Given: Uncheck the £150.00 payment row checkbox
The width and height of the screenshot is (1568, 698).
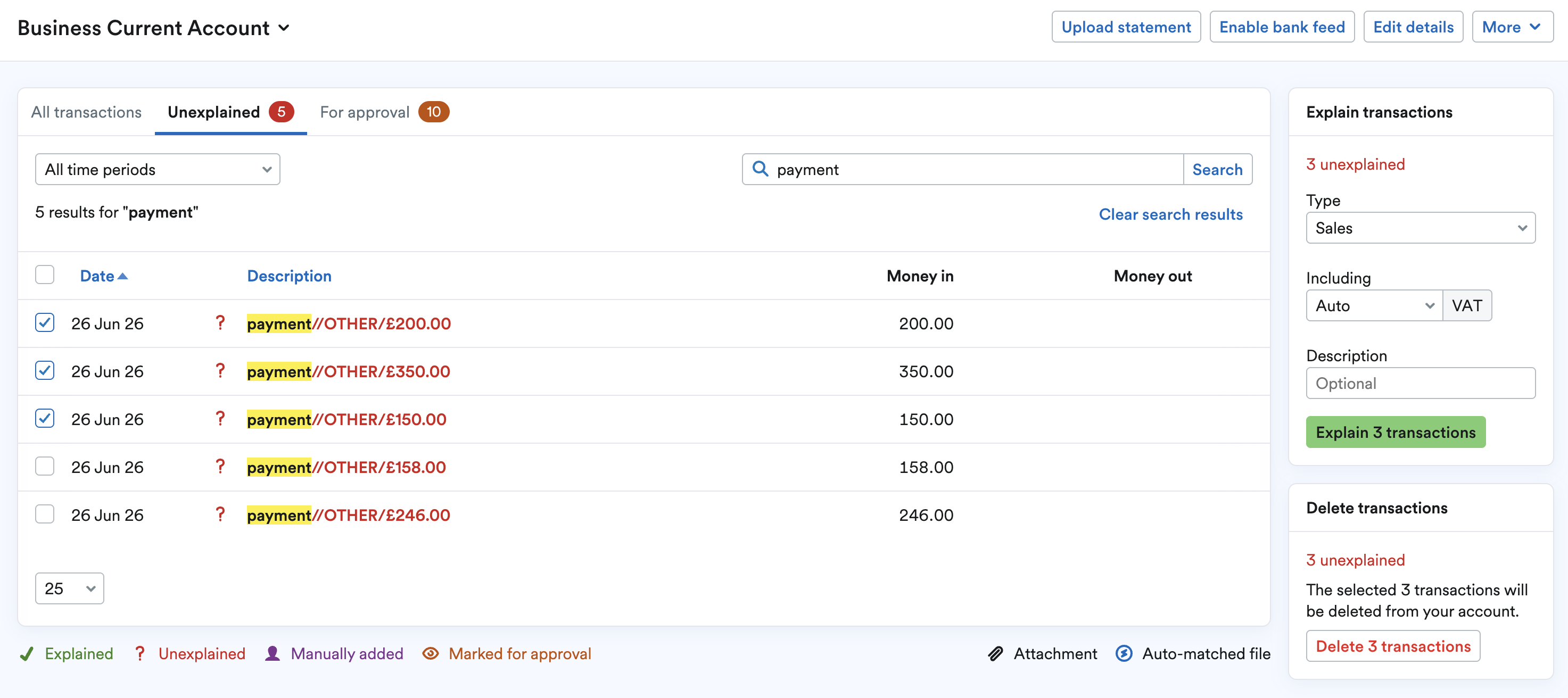Looking at the screenshot, I should 44,419.
